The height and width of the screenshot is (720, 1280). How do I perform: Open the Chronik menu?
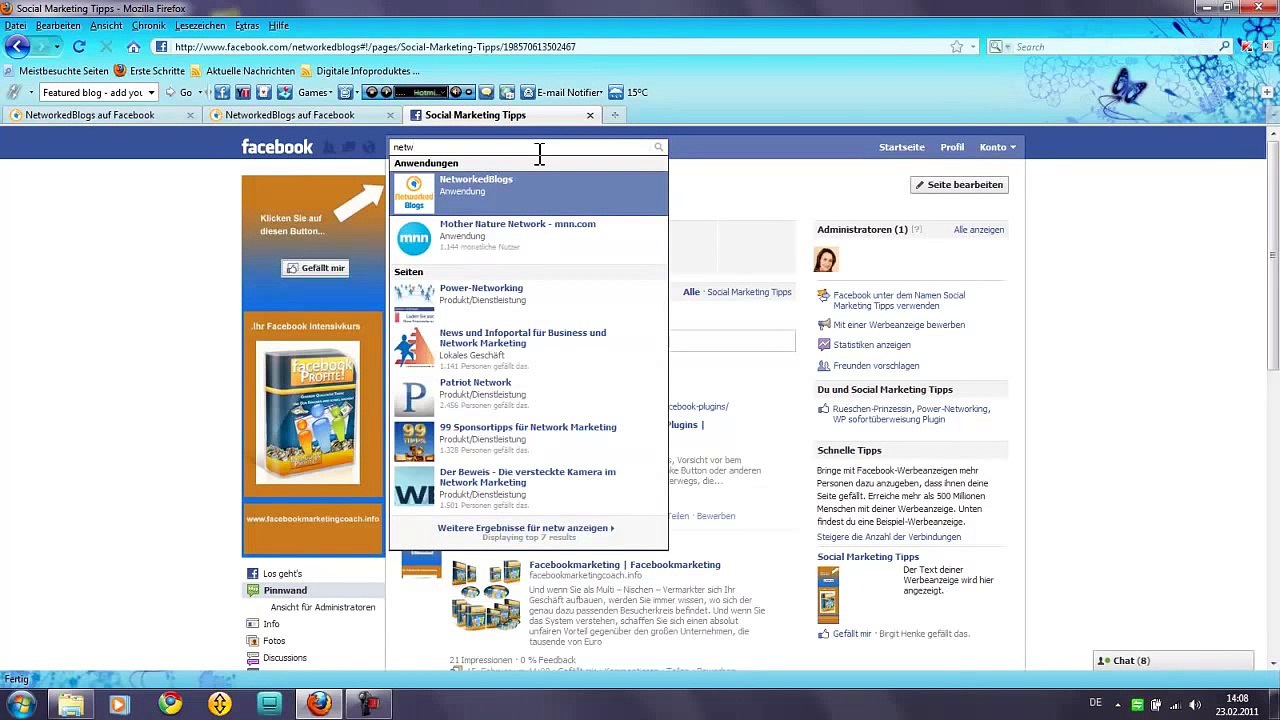click(x=149, y=25)
